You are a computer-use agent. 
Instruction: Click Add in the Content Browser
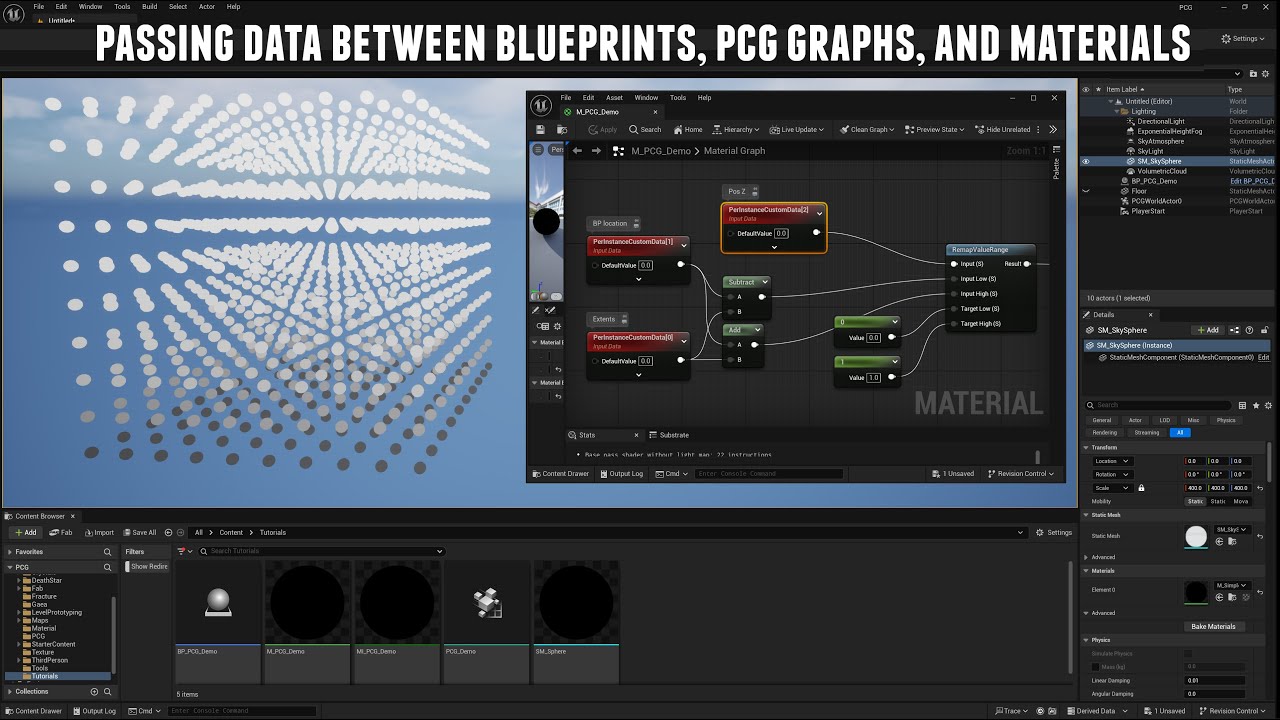pyautogui.click(x=25, y=532)
